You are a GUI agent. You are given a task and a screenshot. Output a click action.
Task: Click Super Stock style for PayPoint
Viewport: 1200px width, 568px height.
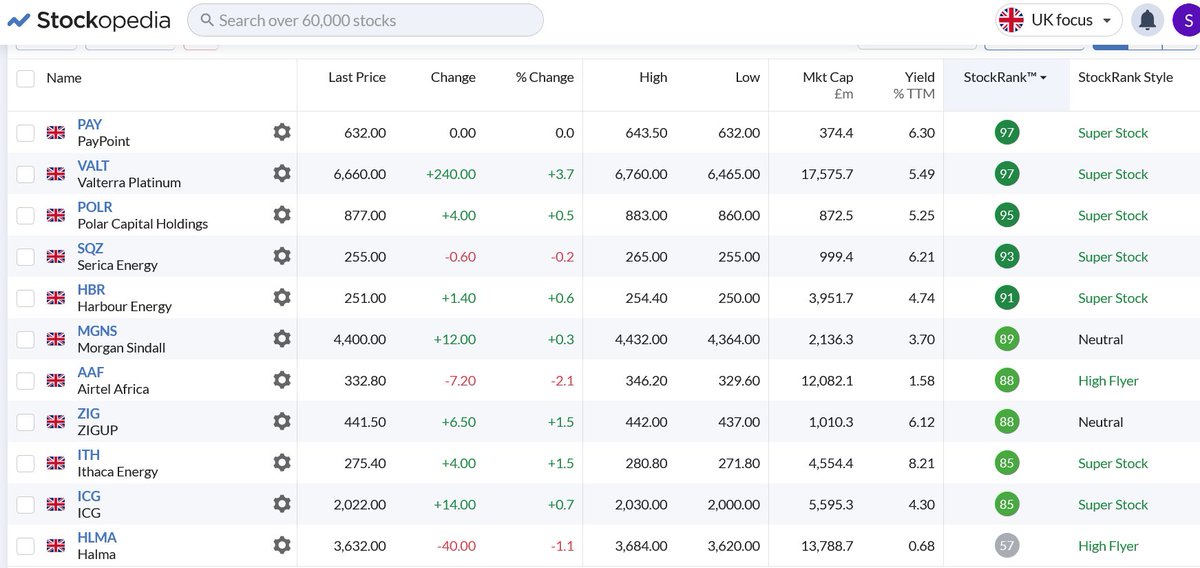pyautogui.click(x=1113, y=132)
